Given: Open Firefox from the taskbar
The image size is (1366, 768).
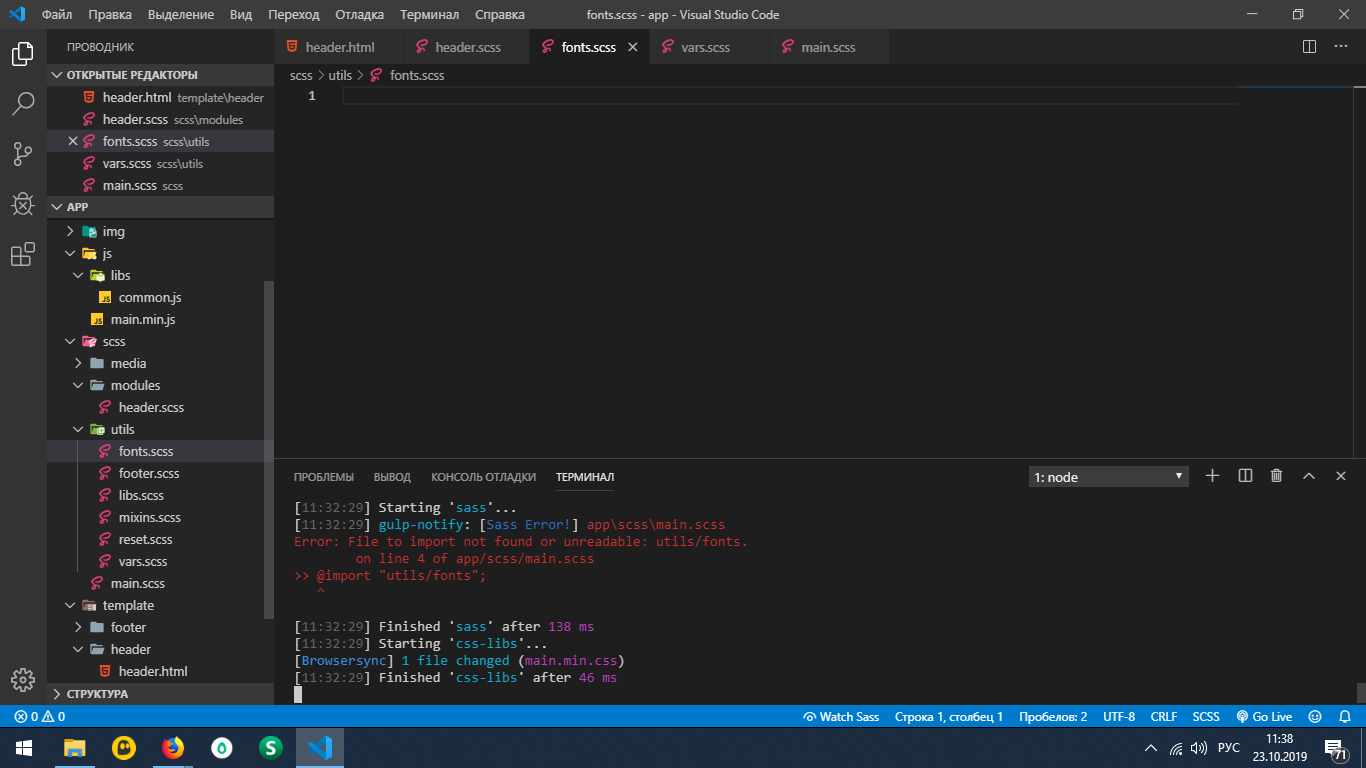Looking at the screenshot, I should pyautogui.click(x=173, y=747).
